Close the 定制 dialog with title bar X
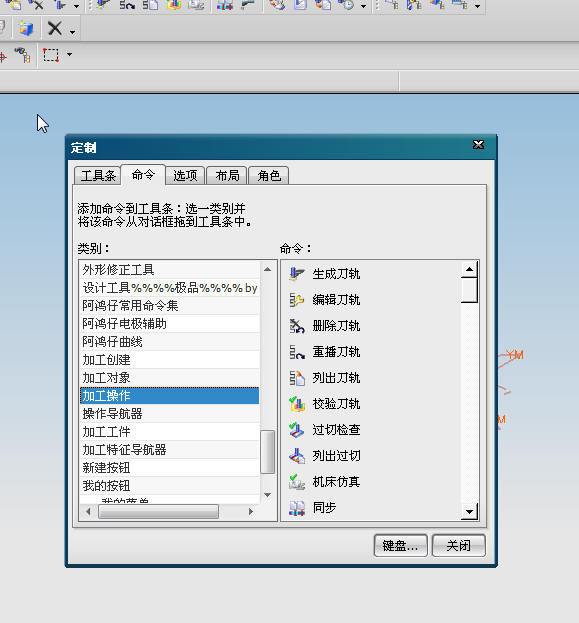579x623 pixels. 478,145
